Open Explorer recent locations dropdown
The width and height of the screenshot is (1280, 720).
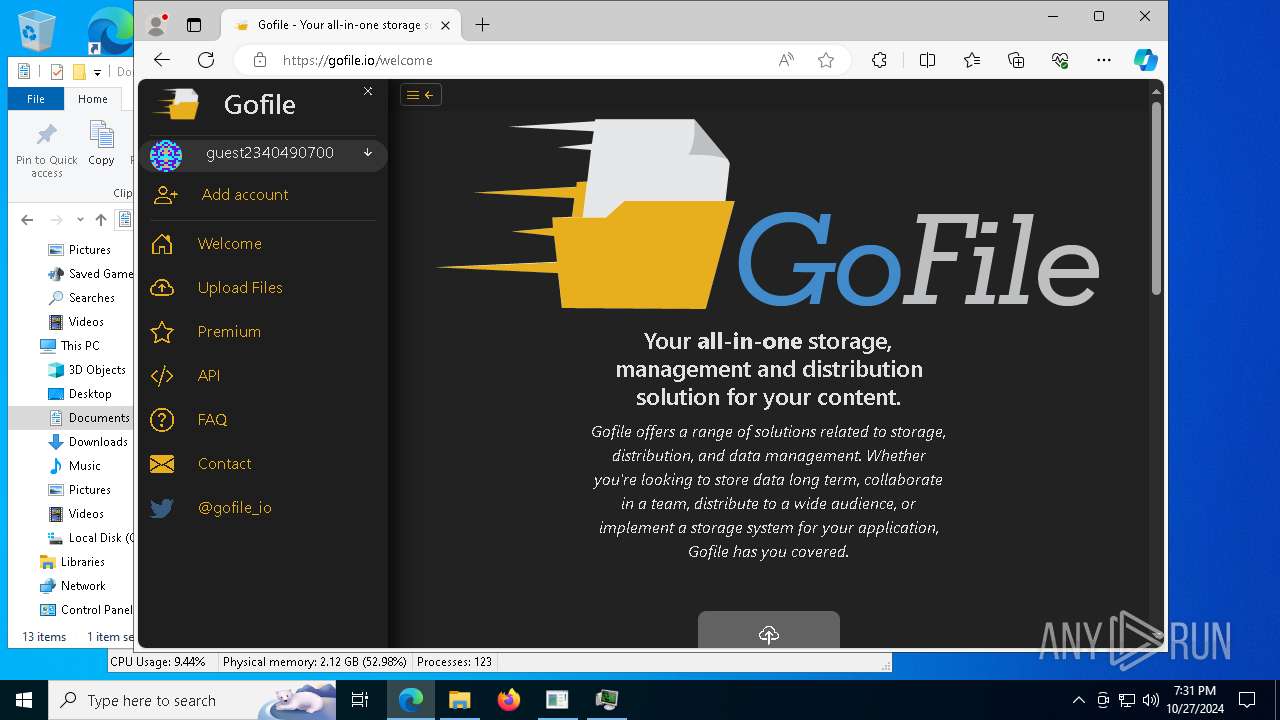point(80,220)
